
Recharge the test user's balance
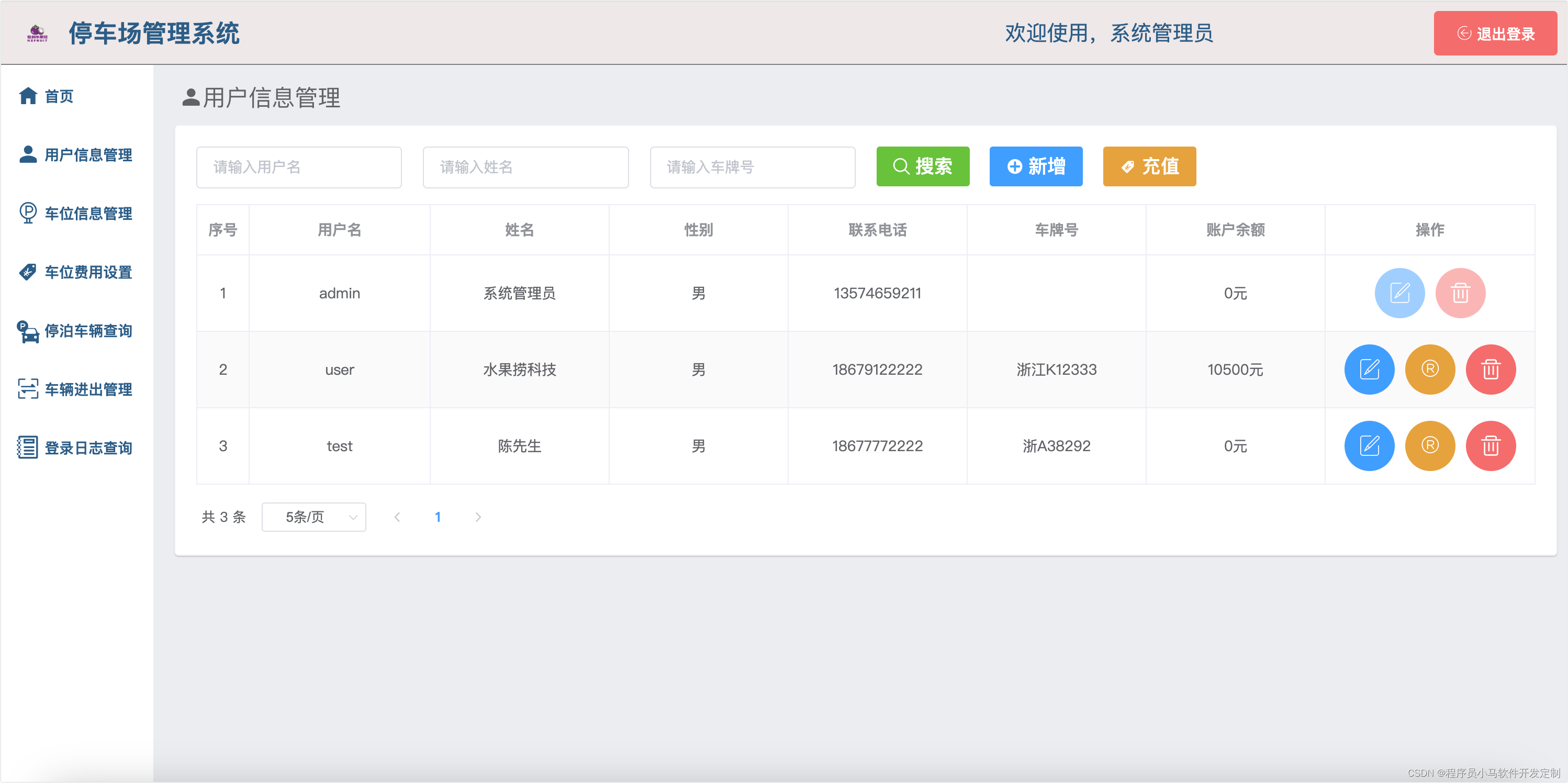pyautogui.click(x=1430, y=446)
